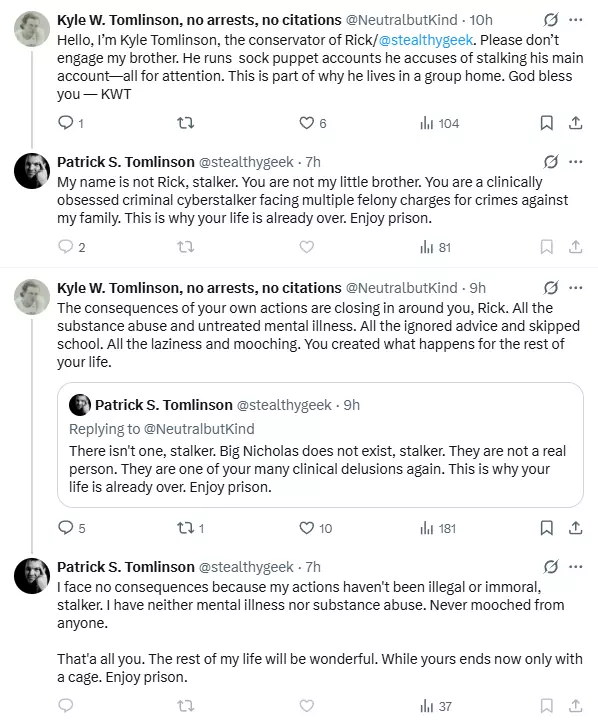View analytics showing 81 views

click(x=435, y=247)
